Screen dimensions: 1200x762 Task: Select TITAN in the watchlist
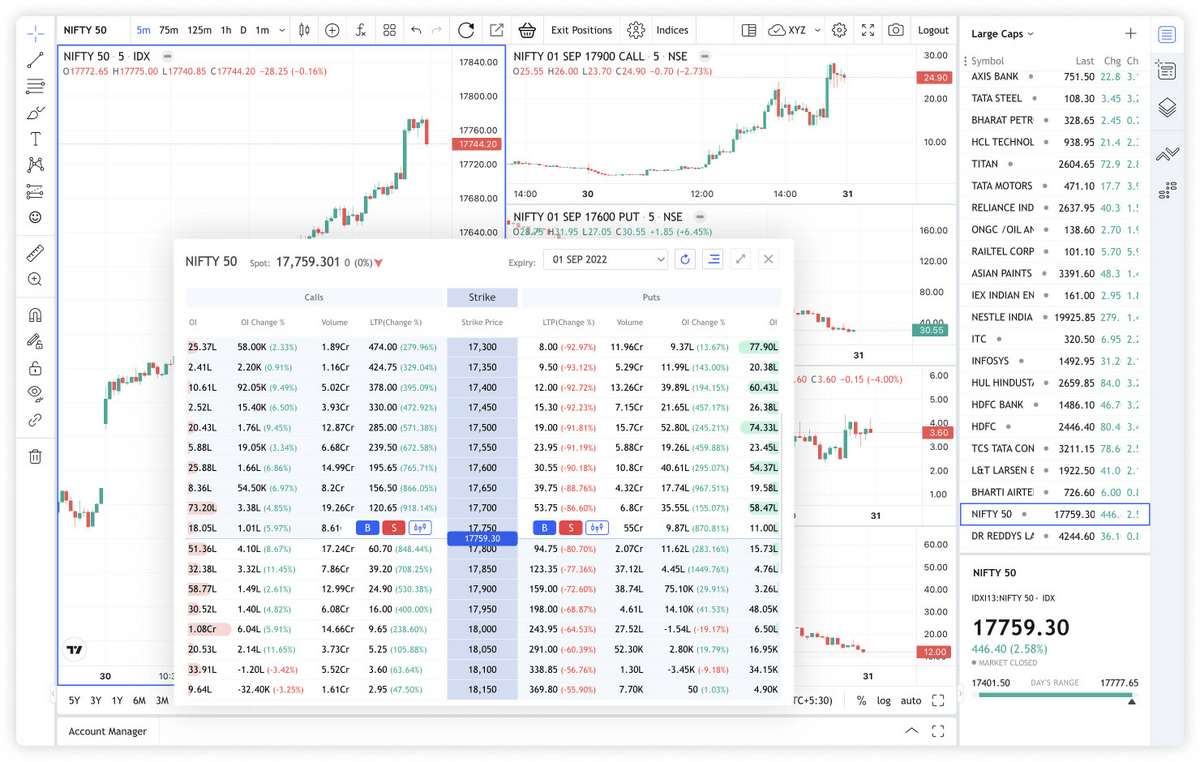1055,163
